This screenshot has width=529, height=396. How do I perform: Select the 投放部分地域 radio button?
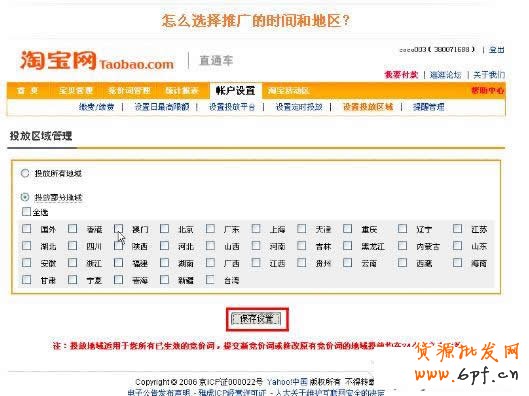pyautogui.click(x=25, y=197)
